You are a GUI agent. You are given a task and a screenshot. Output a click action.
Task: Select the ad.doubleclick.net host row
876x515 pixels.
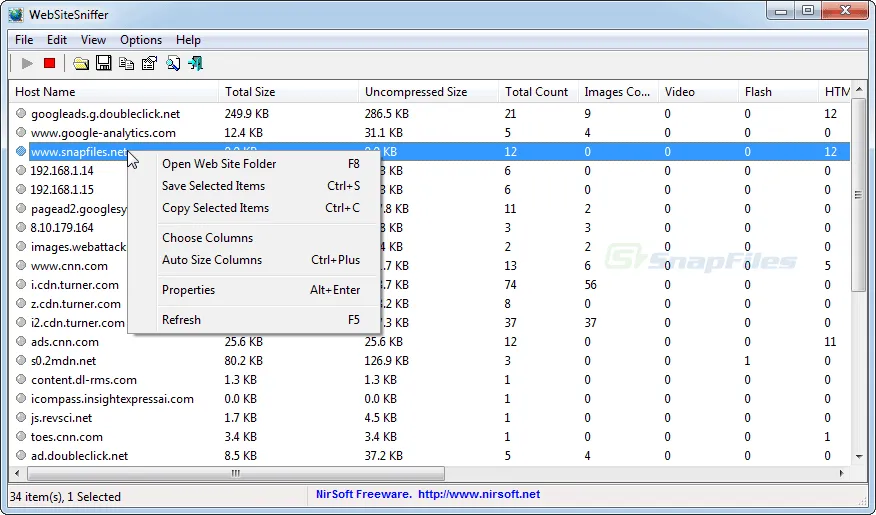pos(430,456)
